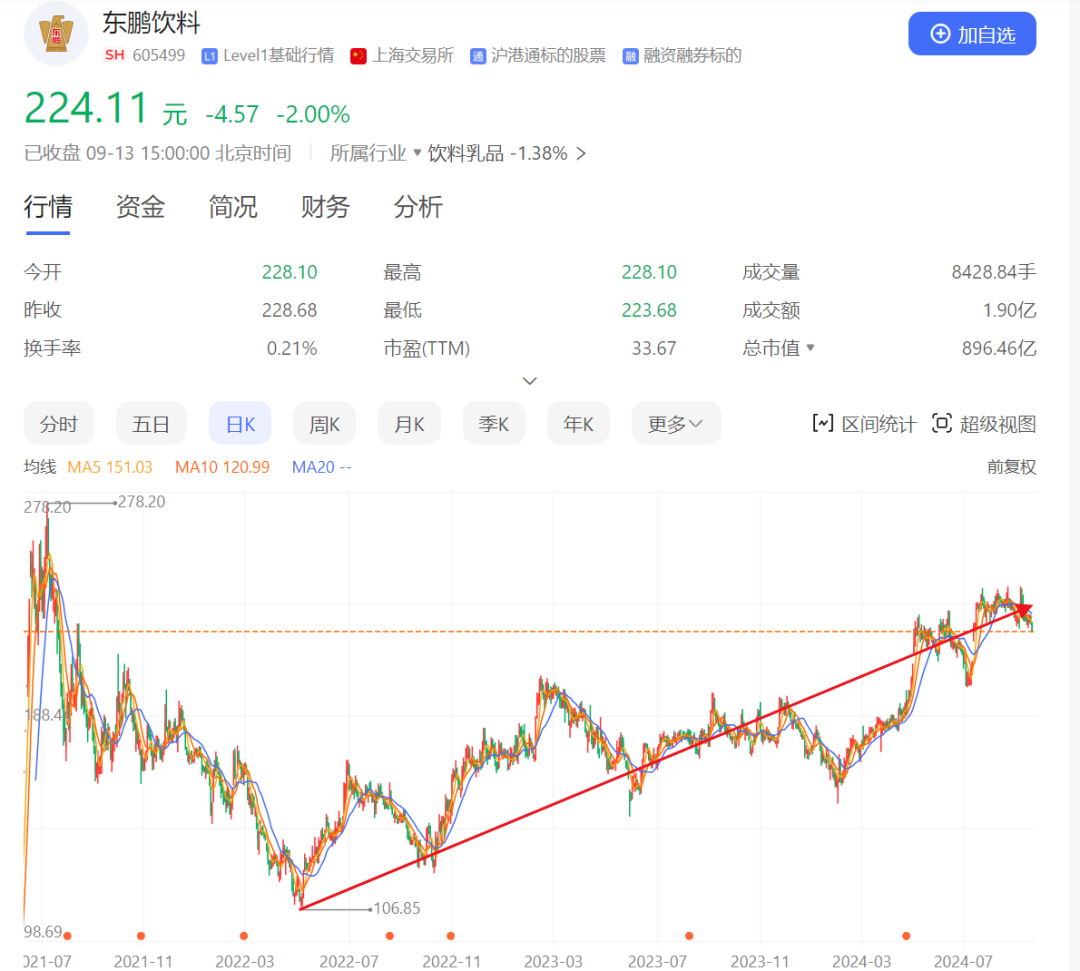The width and height of the screenshot is (1080, 971).
Task: Click the 224.11 current price
Action: 86,109
